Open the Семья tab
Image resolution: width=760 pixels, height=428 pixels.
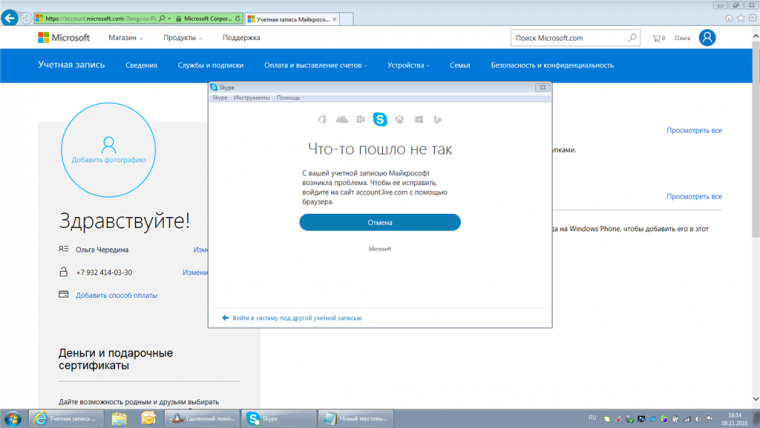click(459, 65)
